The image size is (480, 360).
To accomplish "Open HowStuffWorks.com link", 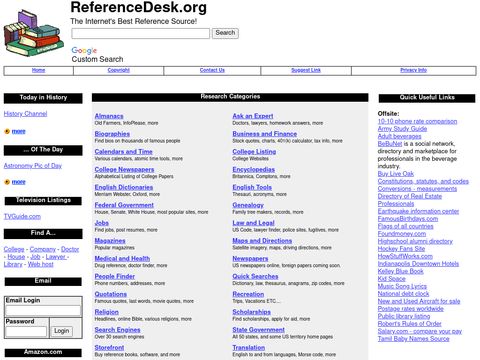I will (405, 256).
